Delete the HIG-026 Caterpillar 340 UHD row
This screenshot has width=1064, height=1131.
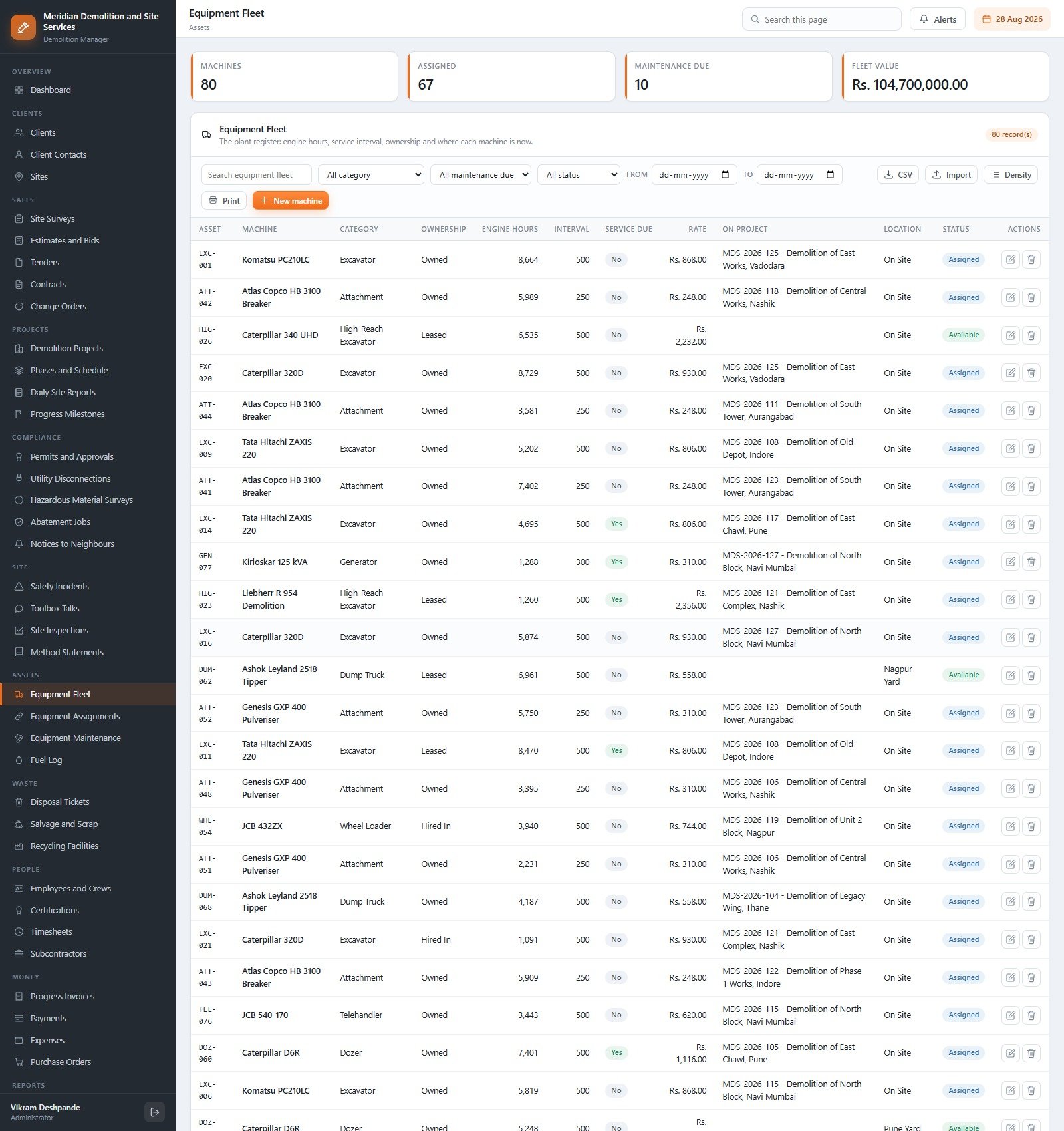click(1031, 335)
